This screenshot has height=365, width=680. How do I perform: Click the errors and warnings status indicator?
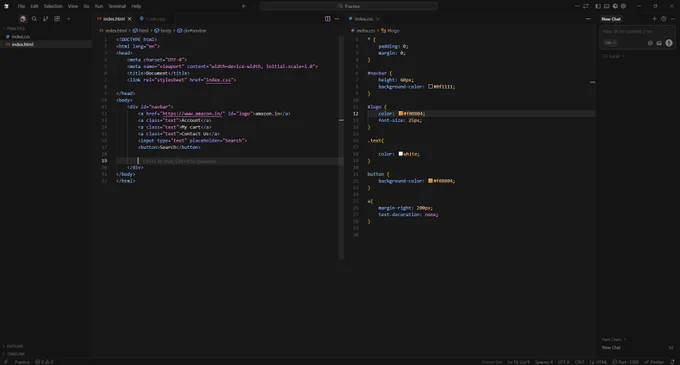(44, 362)
